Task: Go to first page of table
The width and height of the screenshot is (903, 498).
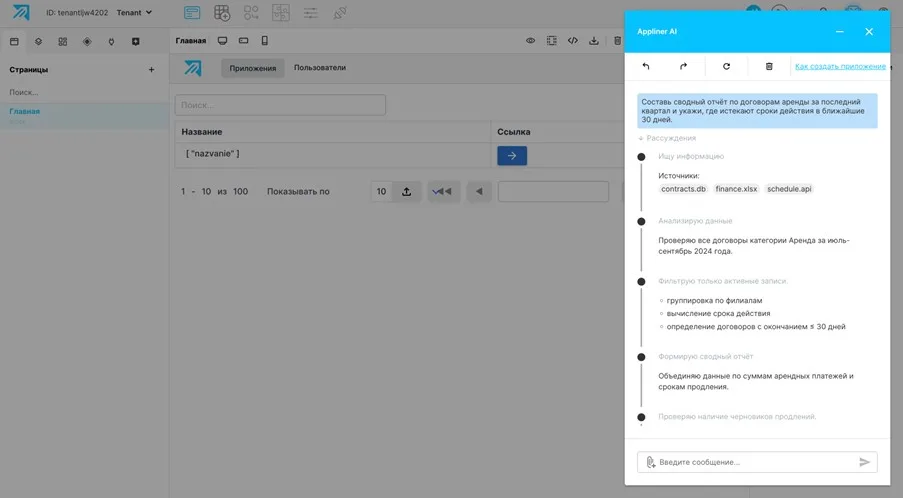Action: [x=442, y=192]
